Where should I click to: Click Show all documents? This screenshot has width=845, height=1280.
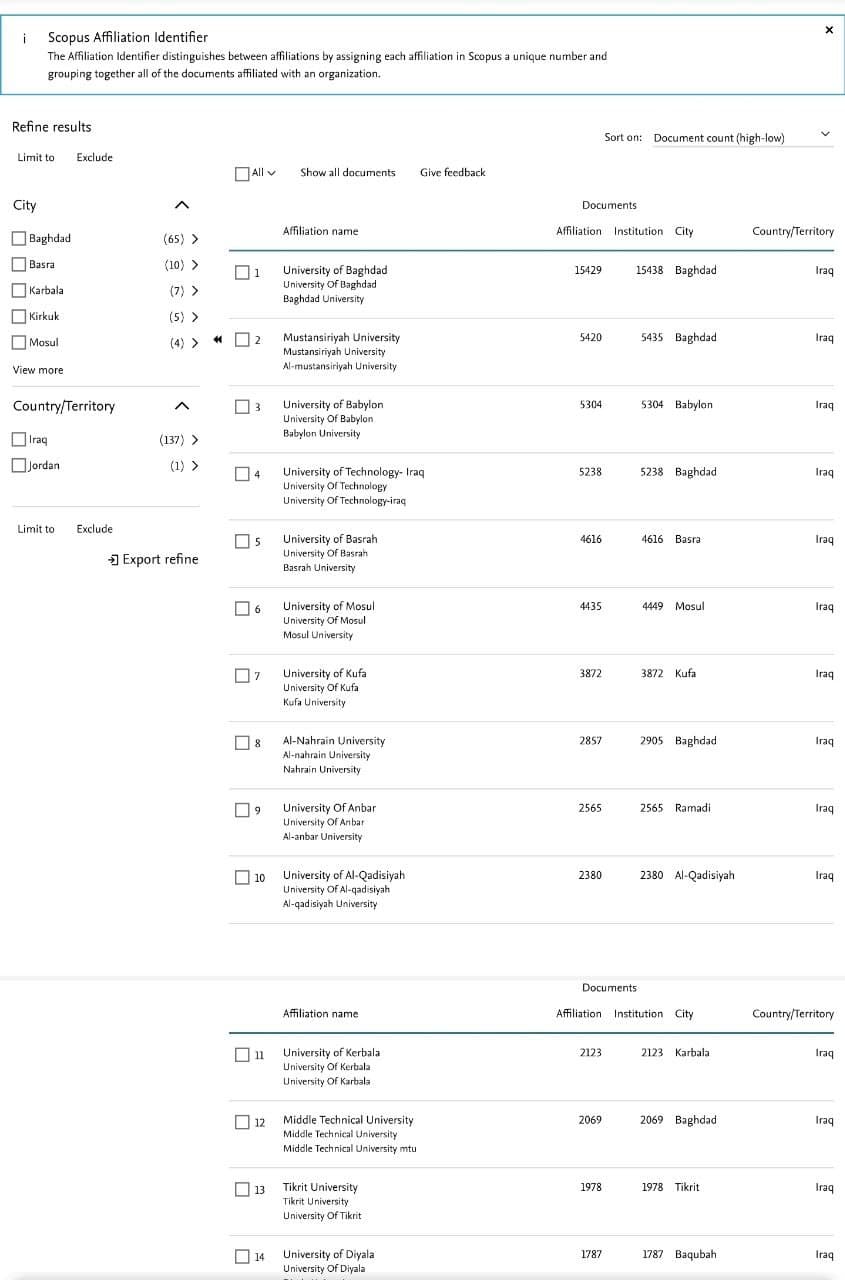[x=347, y=173]
